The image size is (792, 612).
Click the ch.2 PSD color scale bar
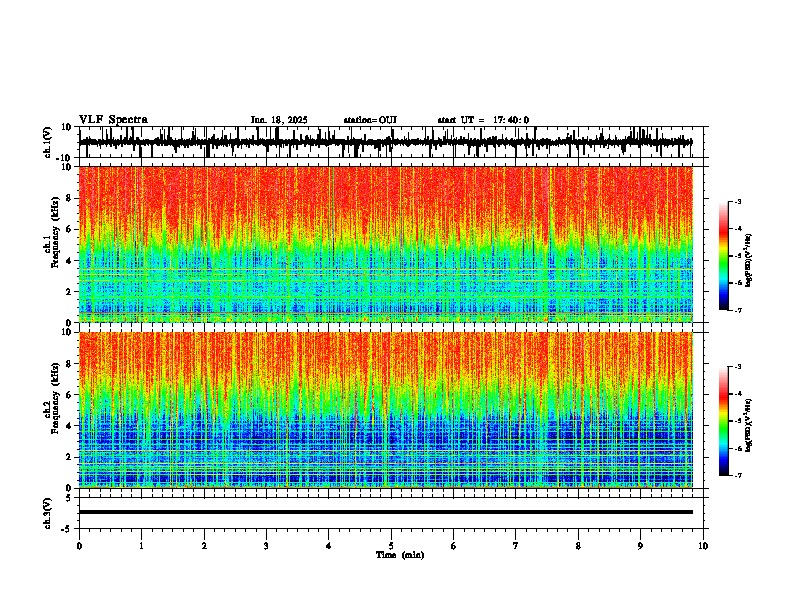coord(724,421)
